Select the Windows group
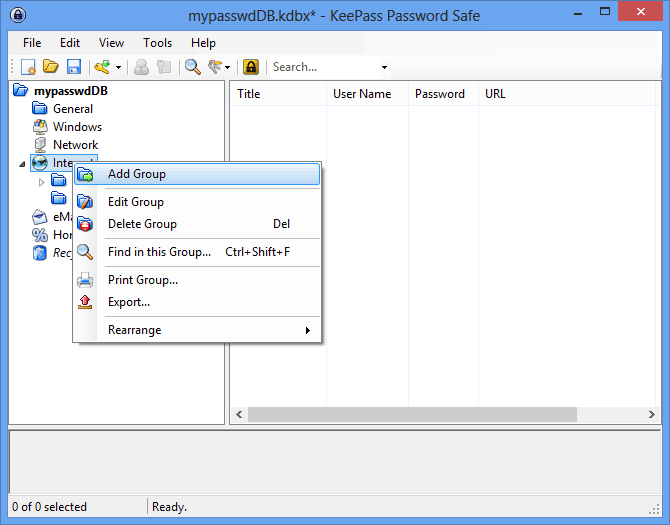The height and width of the screenshot is (525, 670). click(x=77, y=126)
